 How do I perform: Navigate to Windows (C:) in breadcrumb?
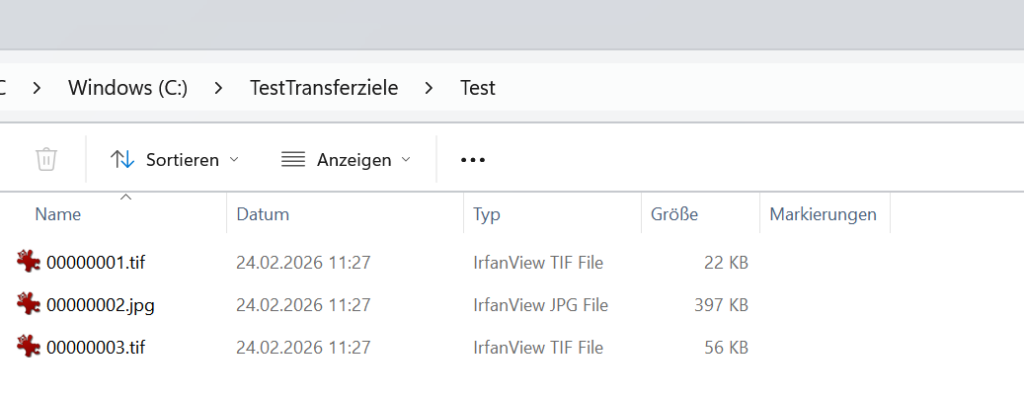coord(128,88)
